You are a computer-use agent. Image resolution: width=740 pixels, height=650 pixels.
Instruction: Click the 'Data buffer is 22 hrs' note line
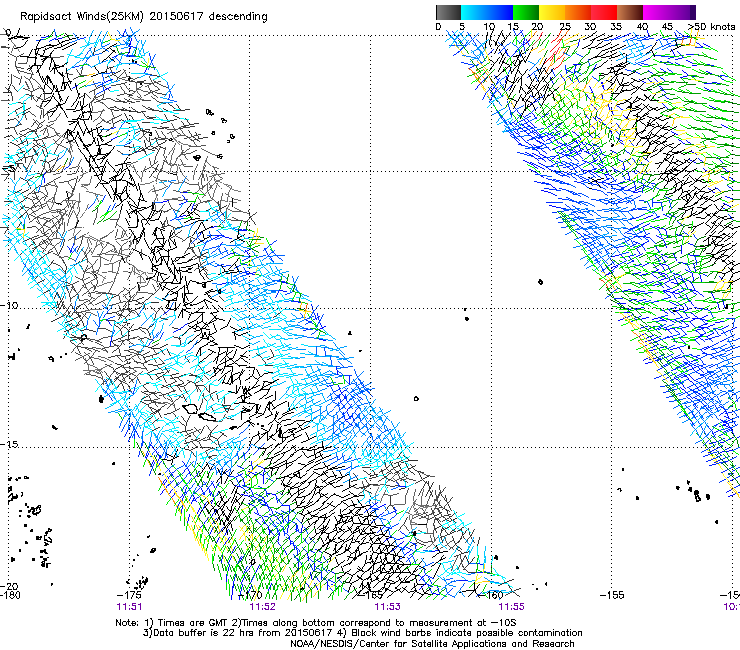click(362, 633)
